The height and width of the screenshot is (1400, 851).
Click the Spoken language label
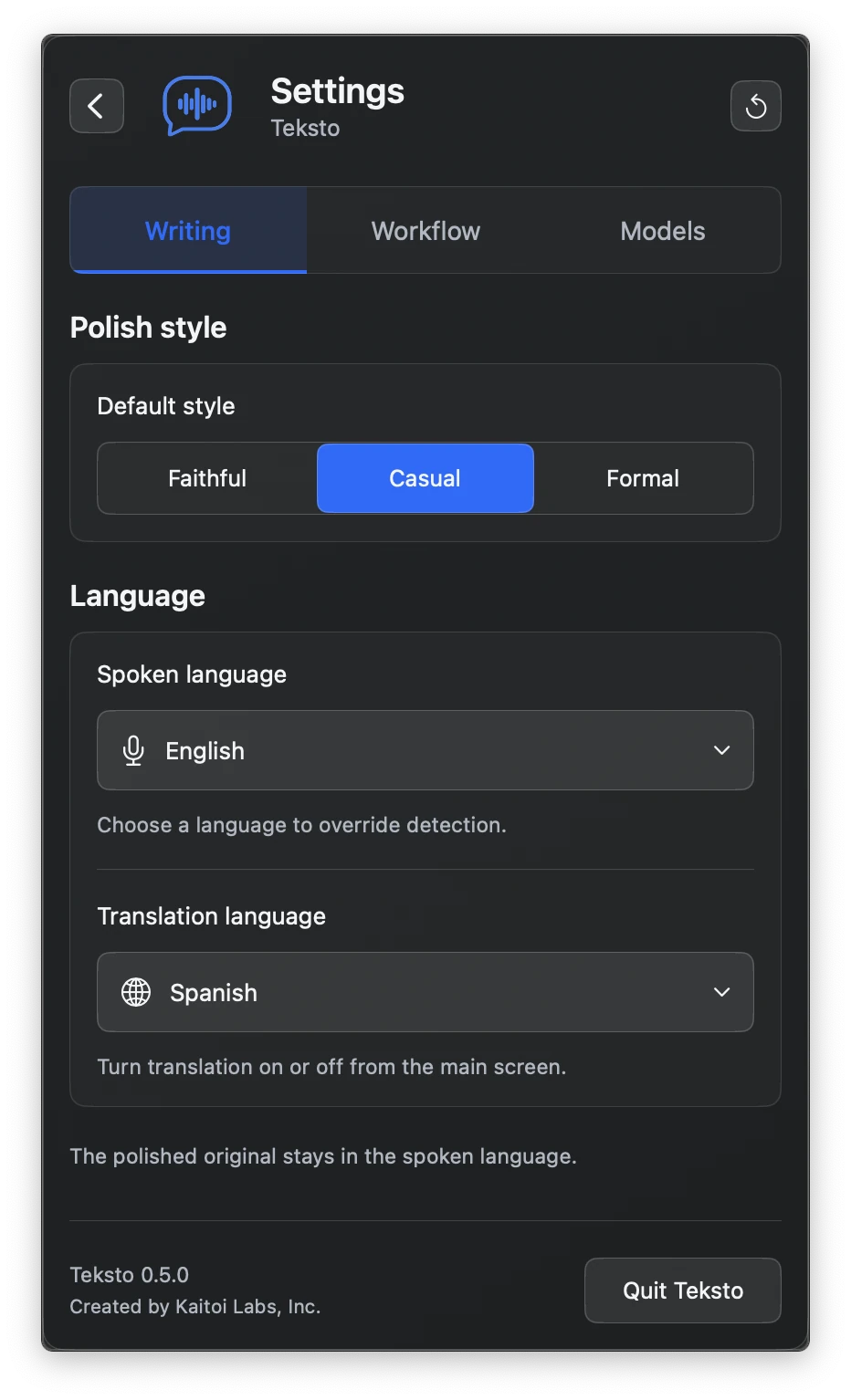[192, 674]
